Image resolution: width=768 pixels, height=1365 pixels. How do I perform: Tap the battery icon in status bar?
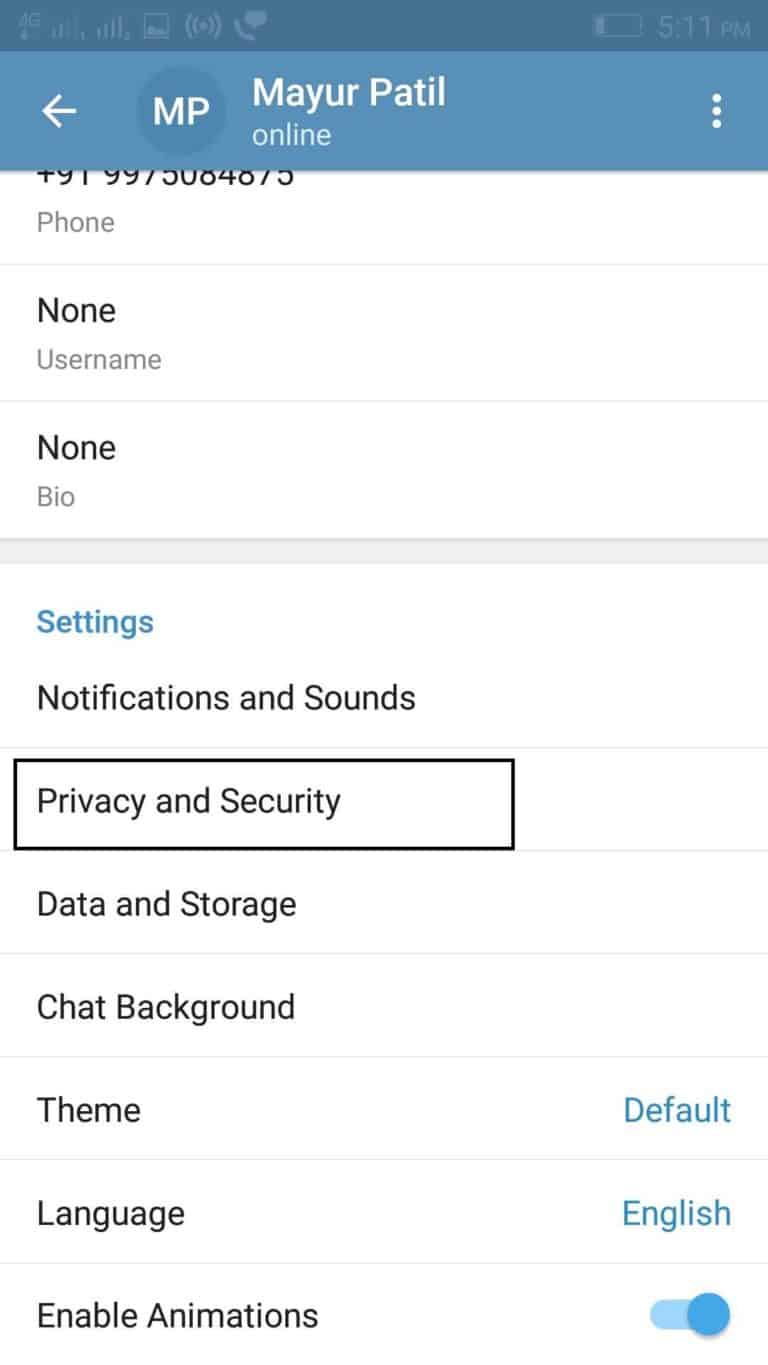(x=618, y=27)
